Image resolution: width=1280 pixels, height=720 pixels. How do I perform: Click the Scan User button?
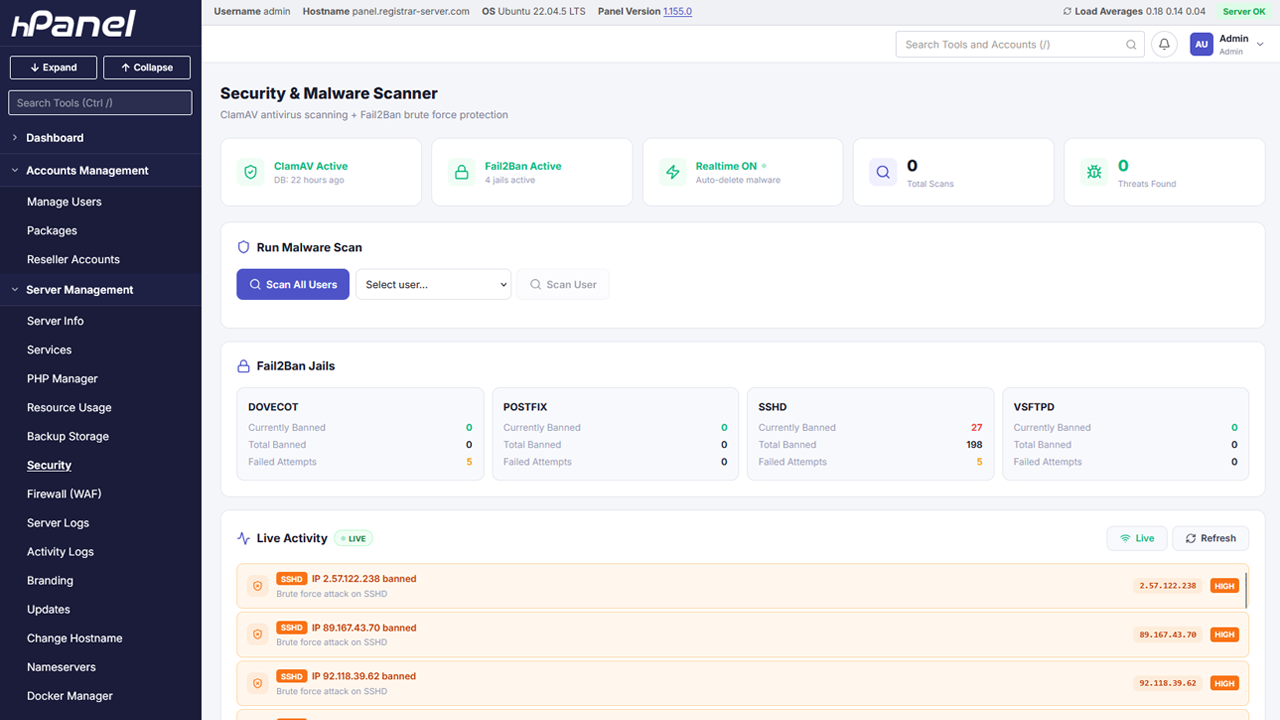(x=563, y=284)
